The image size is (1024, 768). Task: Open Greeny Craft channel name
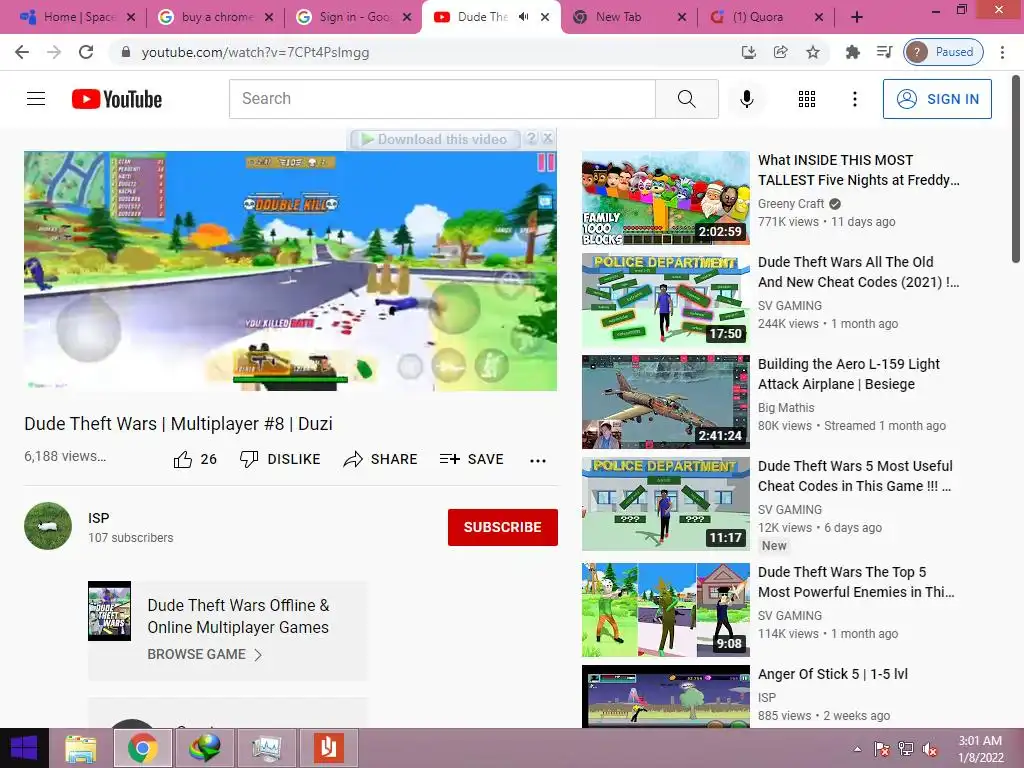point(791,204)
